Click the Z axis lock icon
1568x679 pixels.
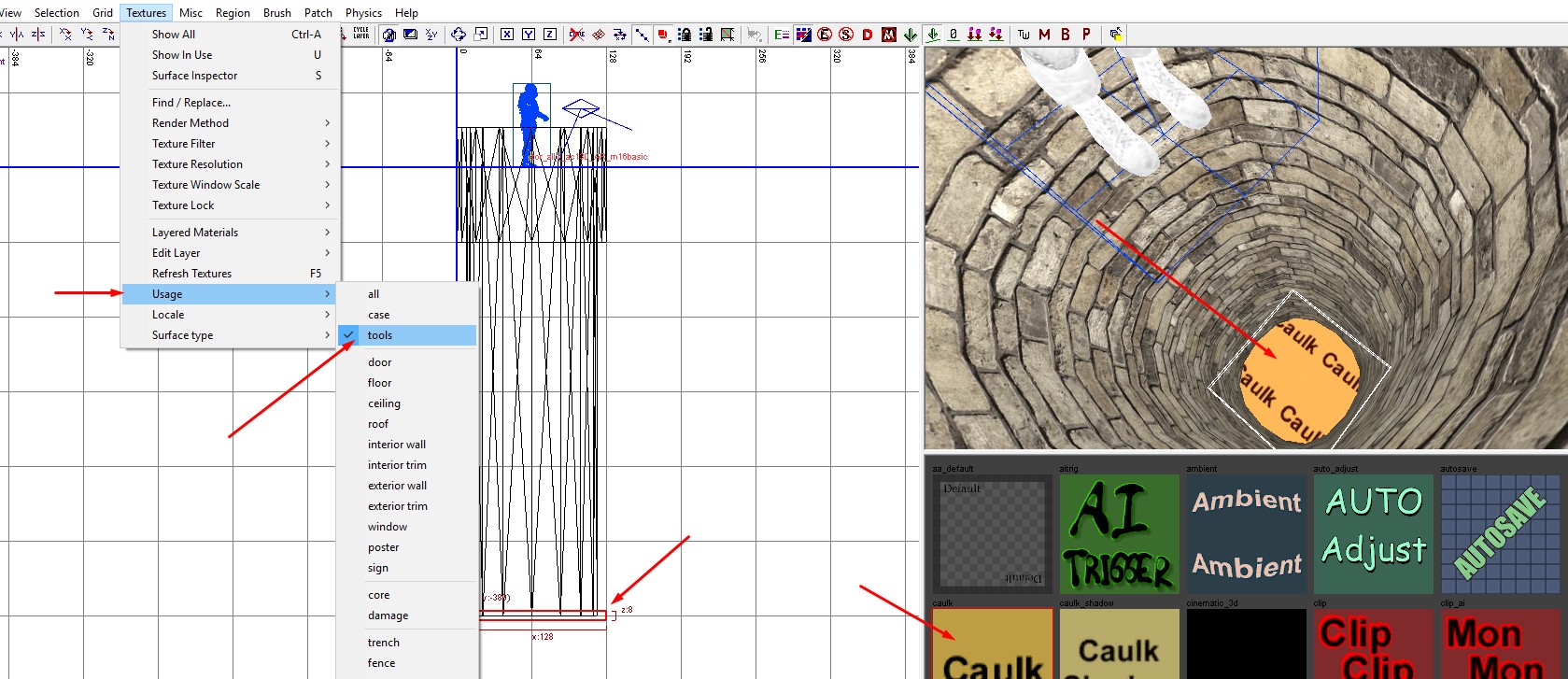550,35
